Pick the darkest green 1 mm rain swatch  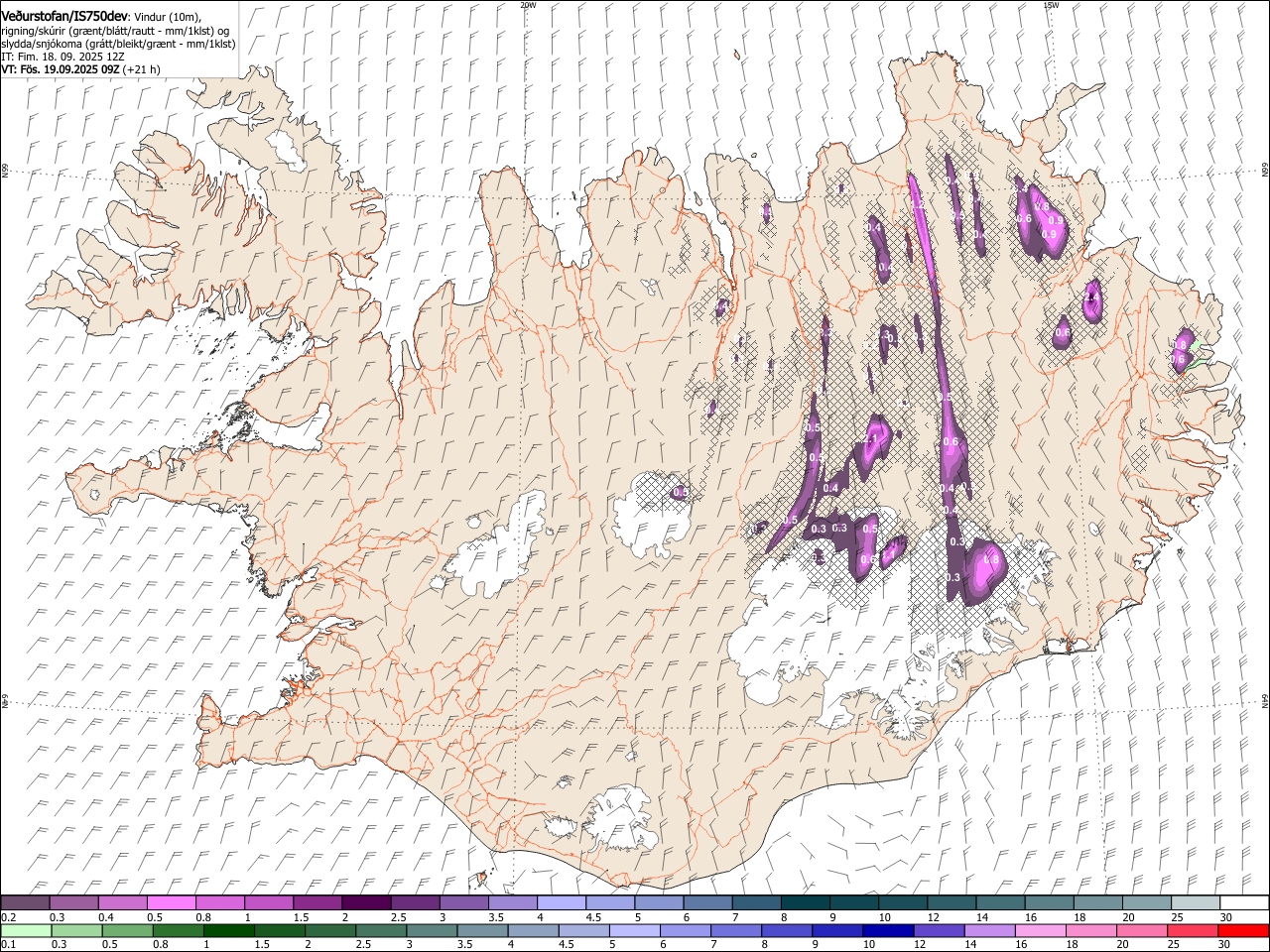tap(228, 931)
